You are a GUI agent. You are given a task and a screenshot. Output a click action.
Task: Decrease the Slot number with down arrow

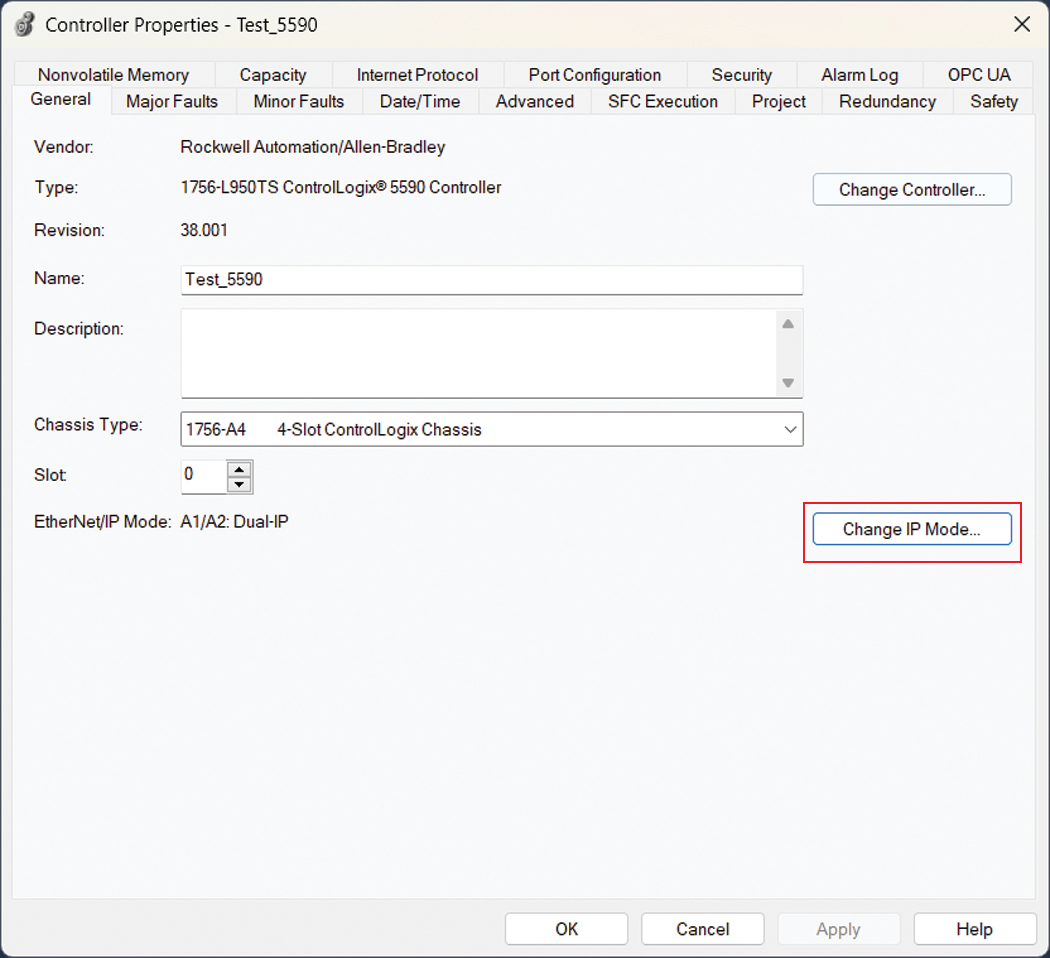[x=238, y=485]
